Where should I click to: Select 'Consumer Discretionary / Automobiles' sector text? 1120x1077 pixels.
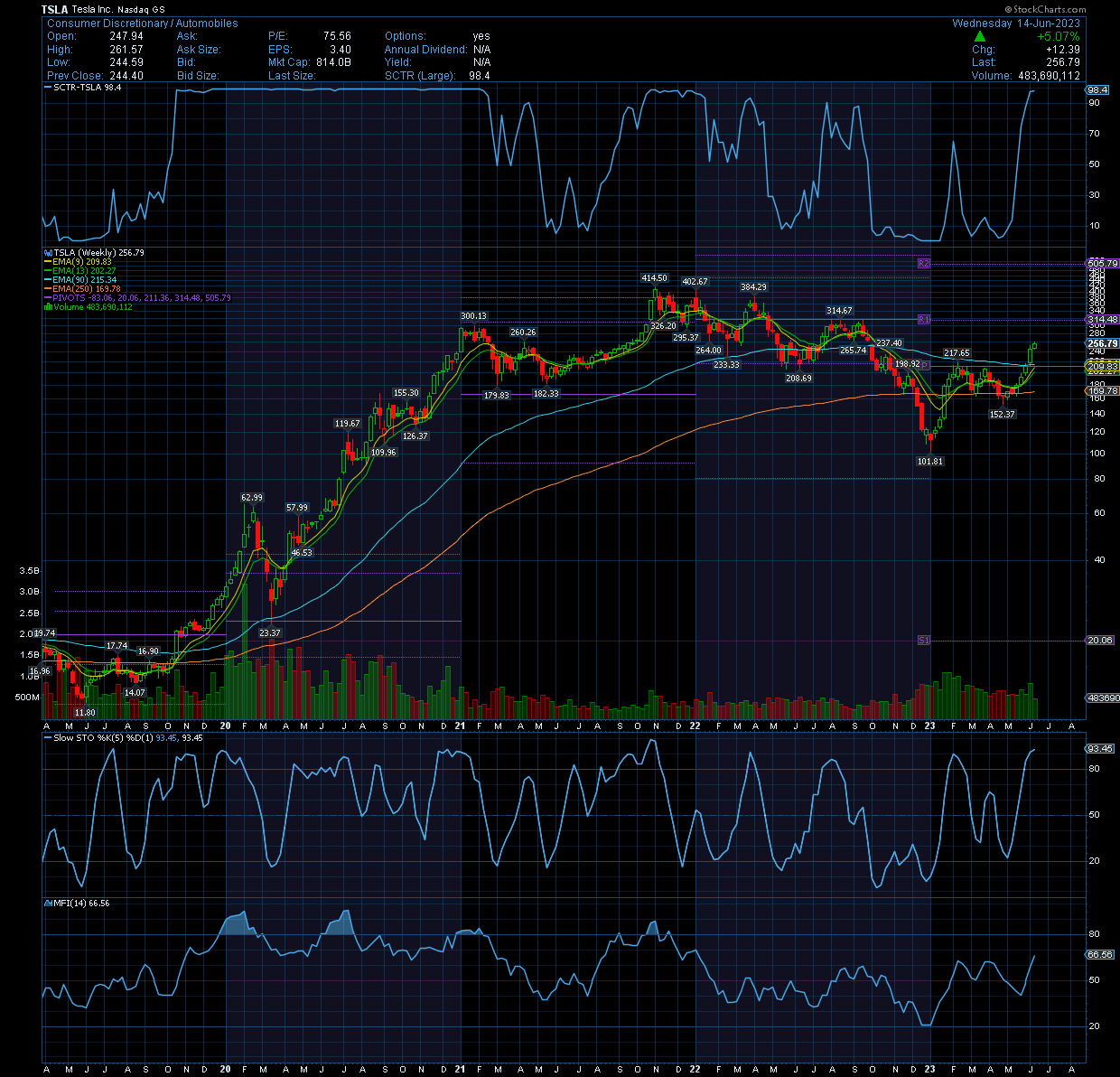pos(143,23)
